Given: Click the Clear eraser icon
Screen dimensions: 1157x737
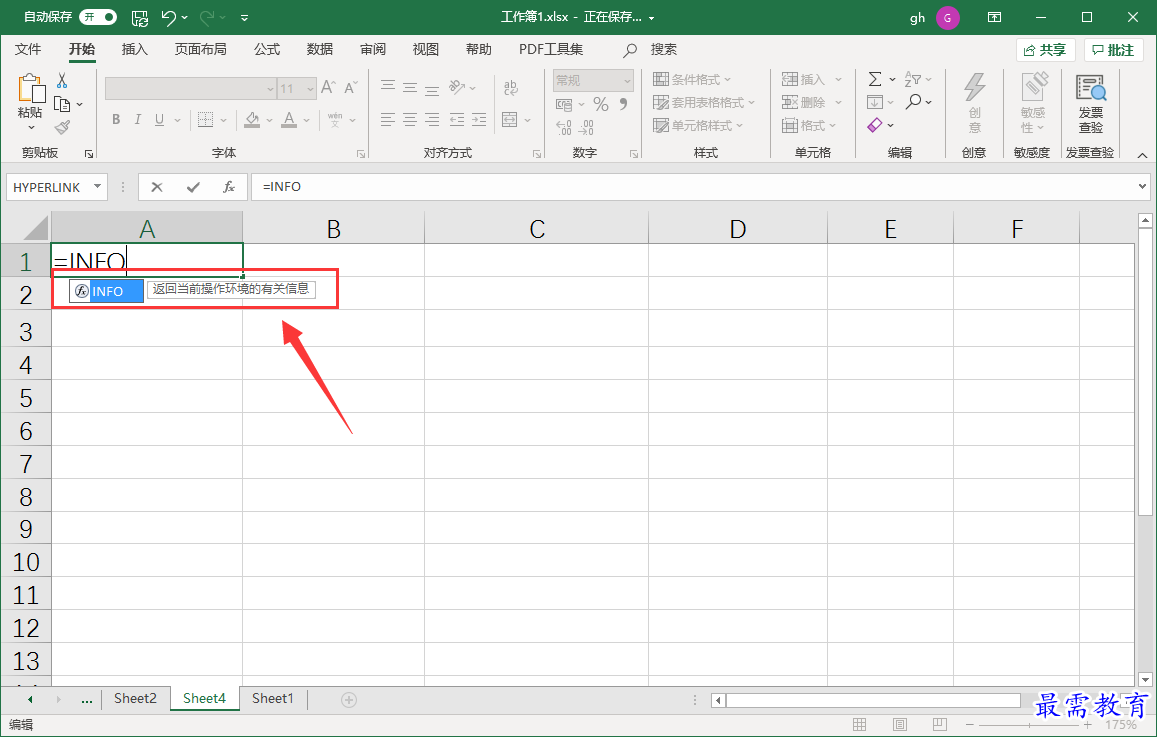Looking at the screenshot, I should [875, 125].
